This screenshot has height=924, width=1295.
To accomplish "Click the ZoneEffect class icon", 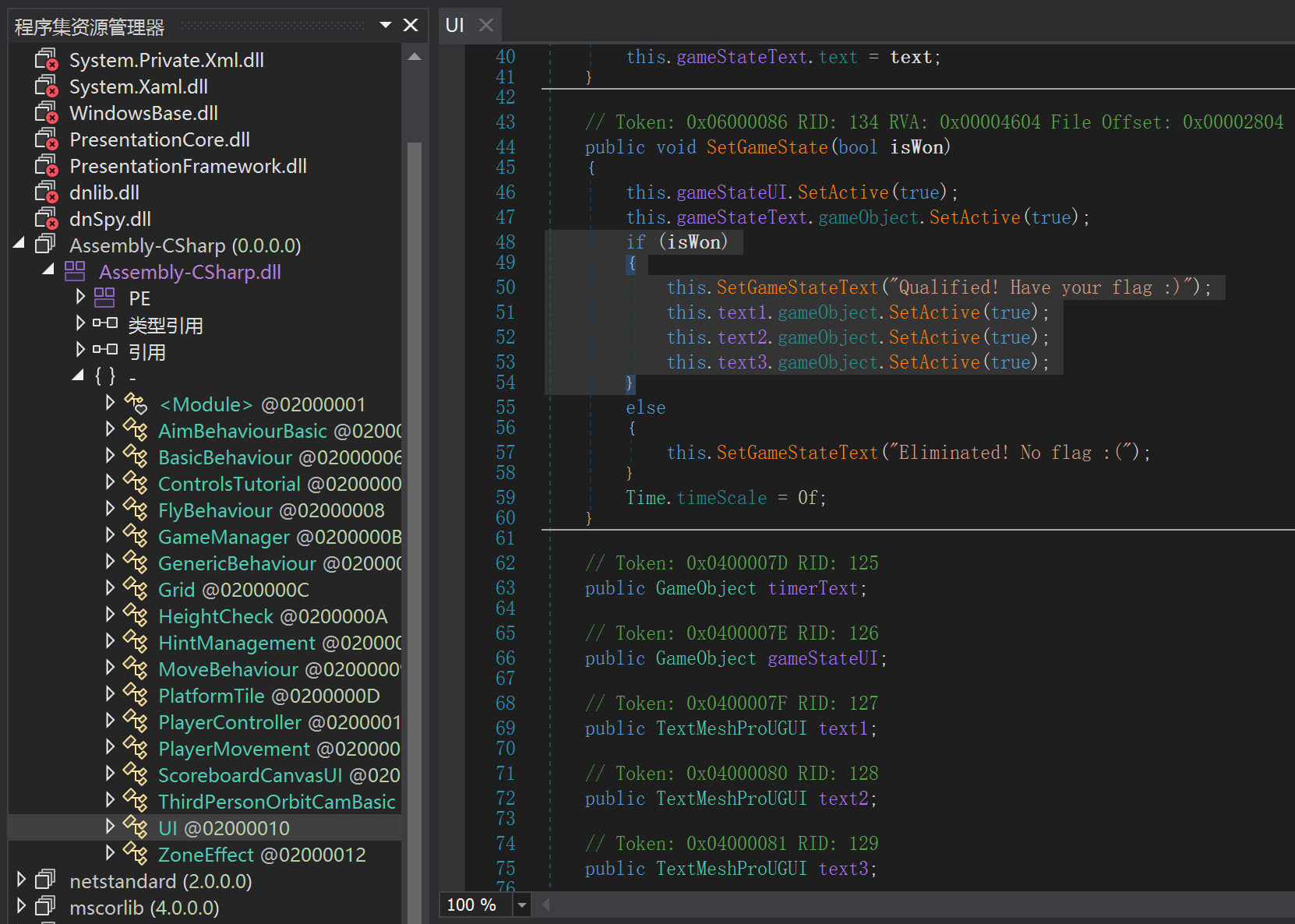I will 136,854.
